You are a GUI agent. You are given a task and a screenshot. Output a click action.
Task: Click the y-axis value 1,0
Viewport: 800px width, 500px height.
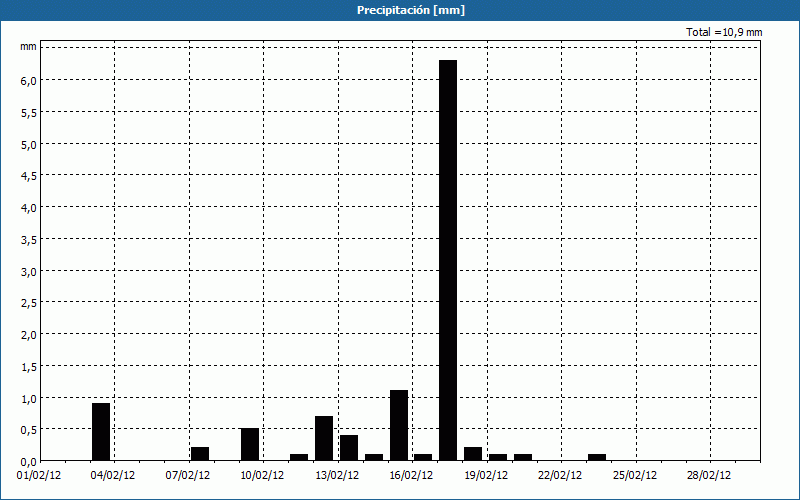click(29, 398)
